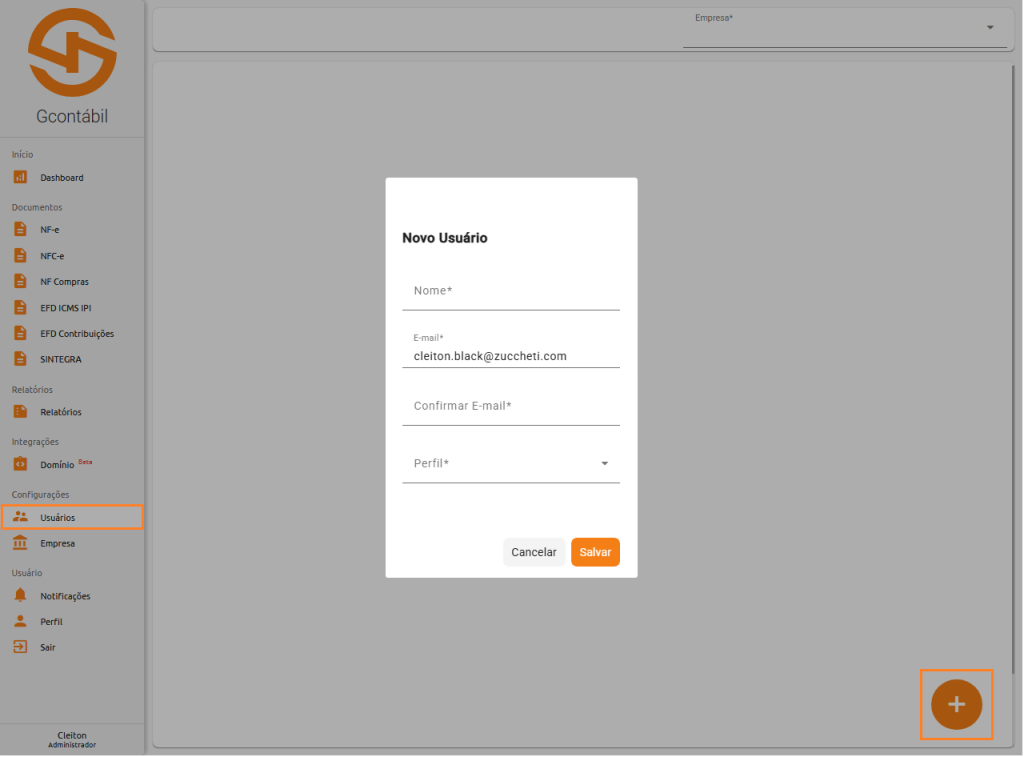Open Dashboard icon in sidebar
The height and width of the screenshot is (757, 1024).
click(x=20, y=177)
